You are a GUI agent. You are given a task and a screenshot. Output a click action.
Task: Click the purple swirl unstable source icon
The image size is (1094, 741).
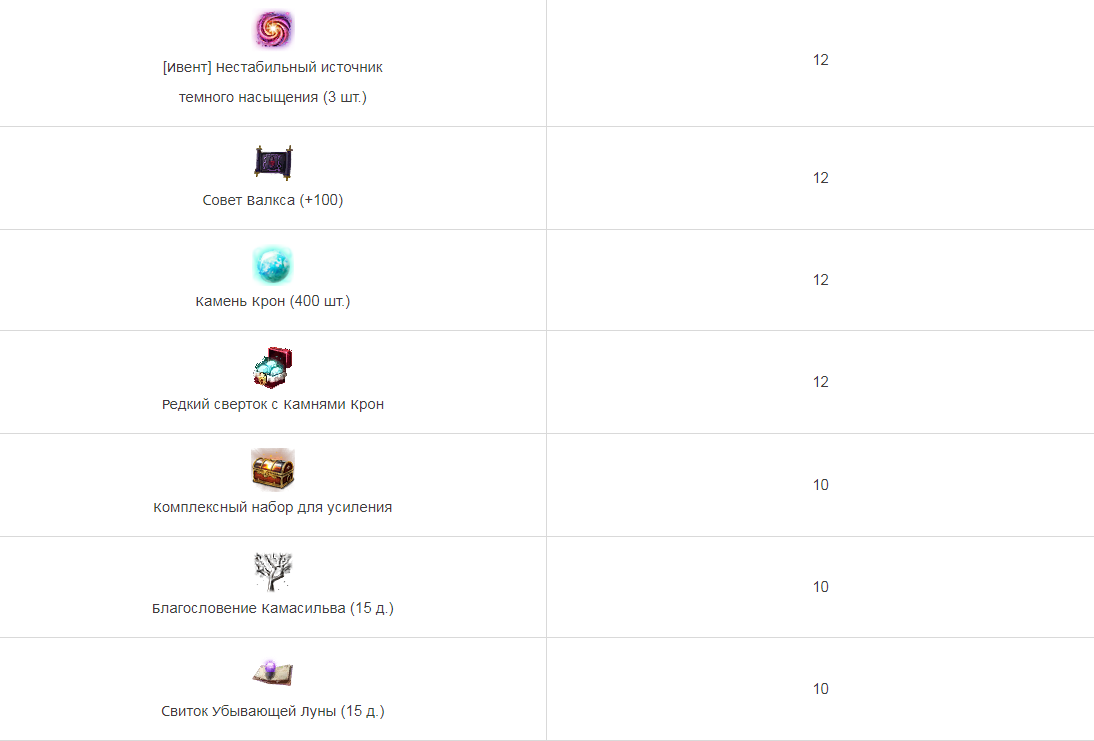273,29
